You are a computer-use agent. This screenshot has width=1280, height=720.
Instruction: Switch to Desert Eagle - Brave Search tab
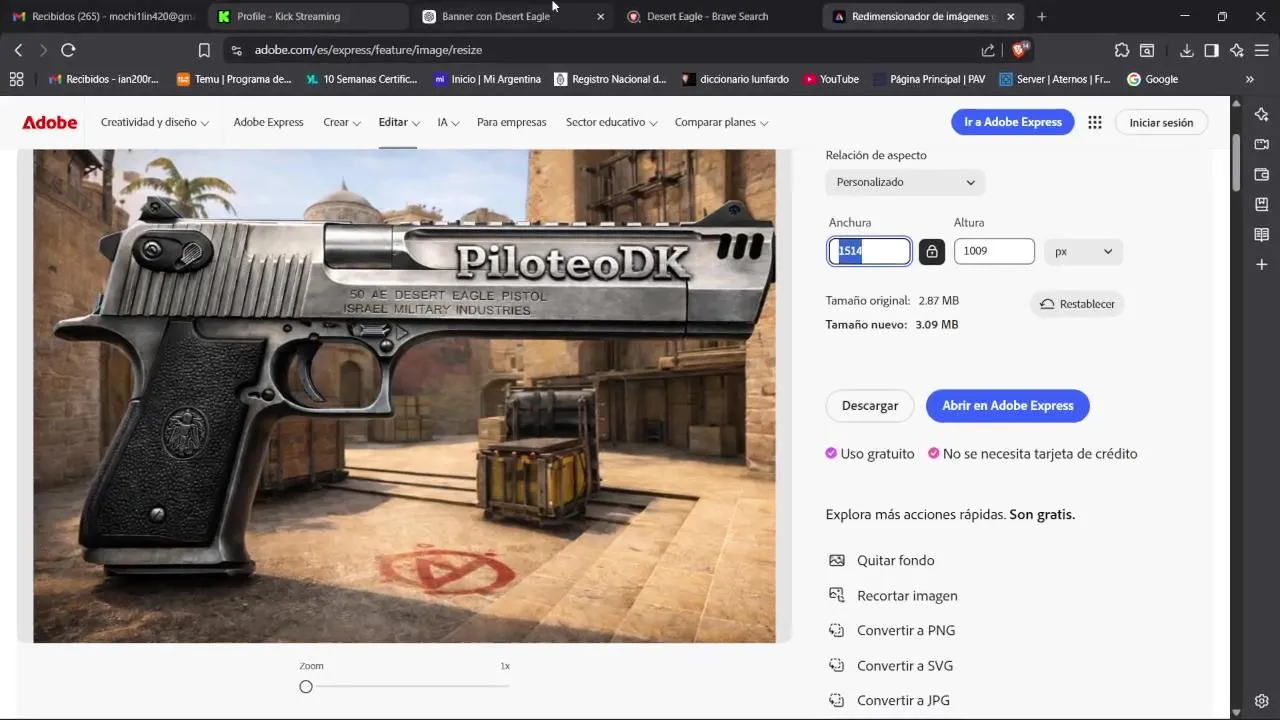pyautogui.click(x=718, y=17)
